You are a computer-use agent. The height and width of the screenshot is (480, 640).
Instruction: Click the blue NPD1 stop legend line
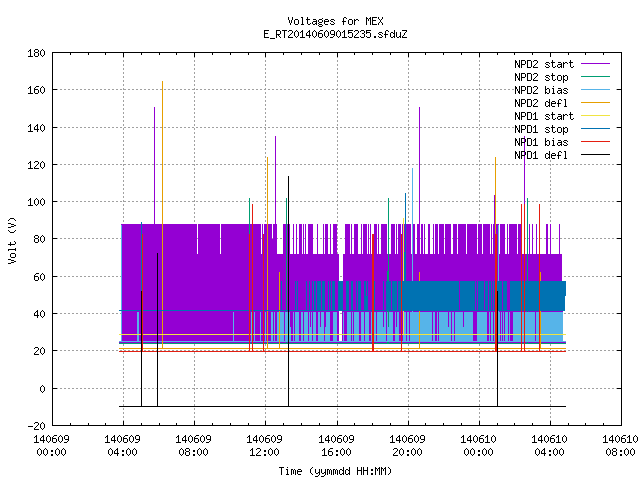(x=595, y=129)
